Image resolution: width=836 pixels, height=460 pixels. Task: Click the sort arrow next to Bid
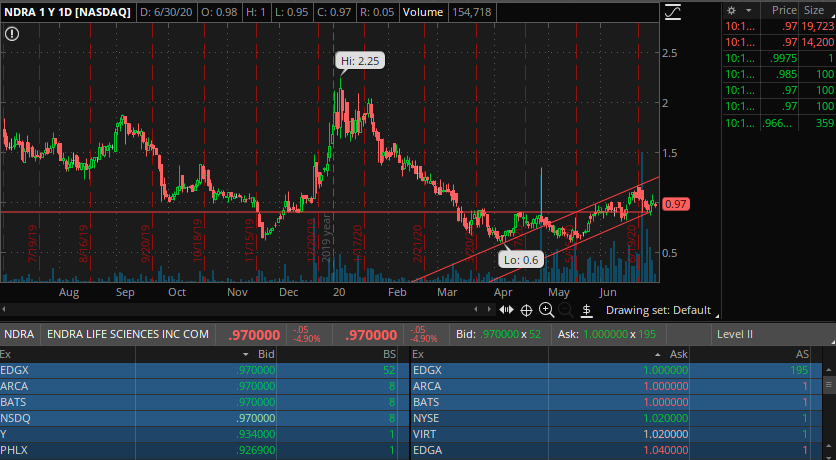click(x=246, y=354)
